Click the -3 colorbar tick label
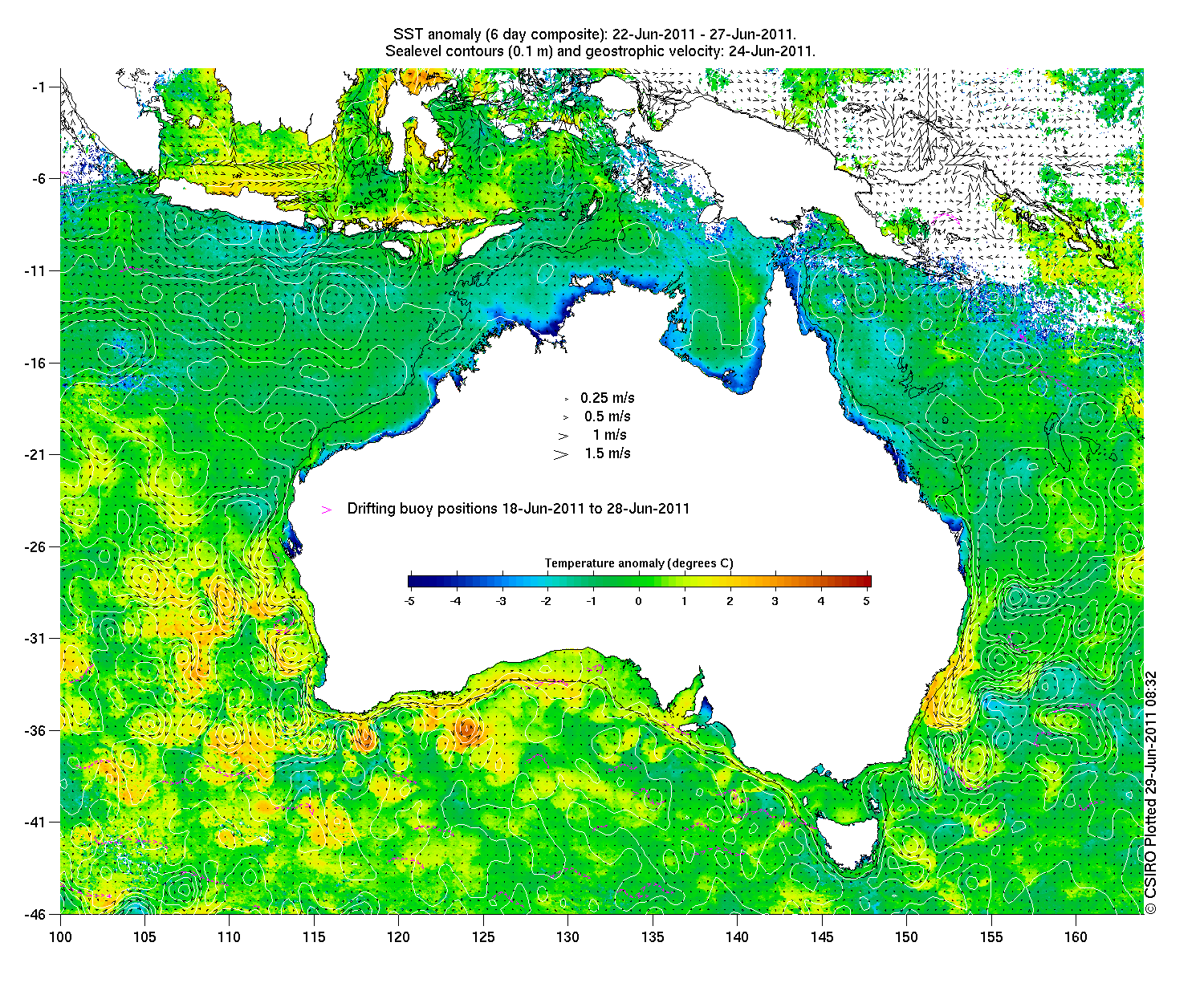Image resolution: width=1204 pixels, height=983 pixels. (501, 600)
